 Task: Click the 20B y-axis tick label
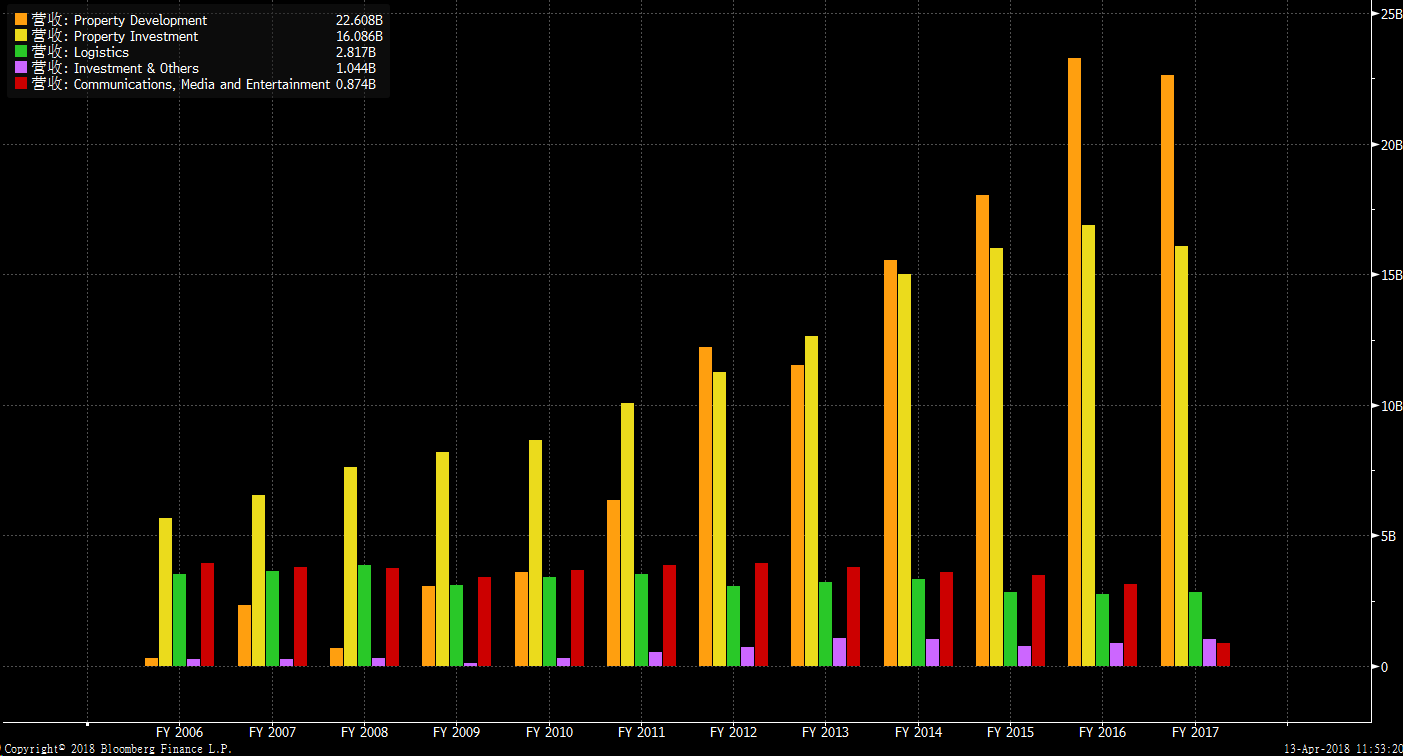[1391, 144]
